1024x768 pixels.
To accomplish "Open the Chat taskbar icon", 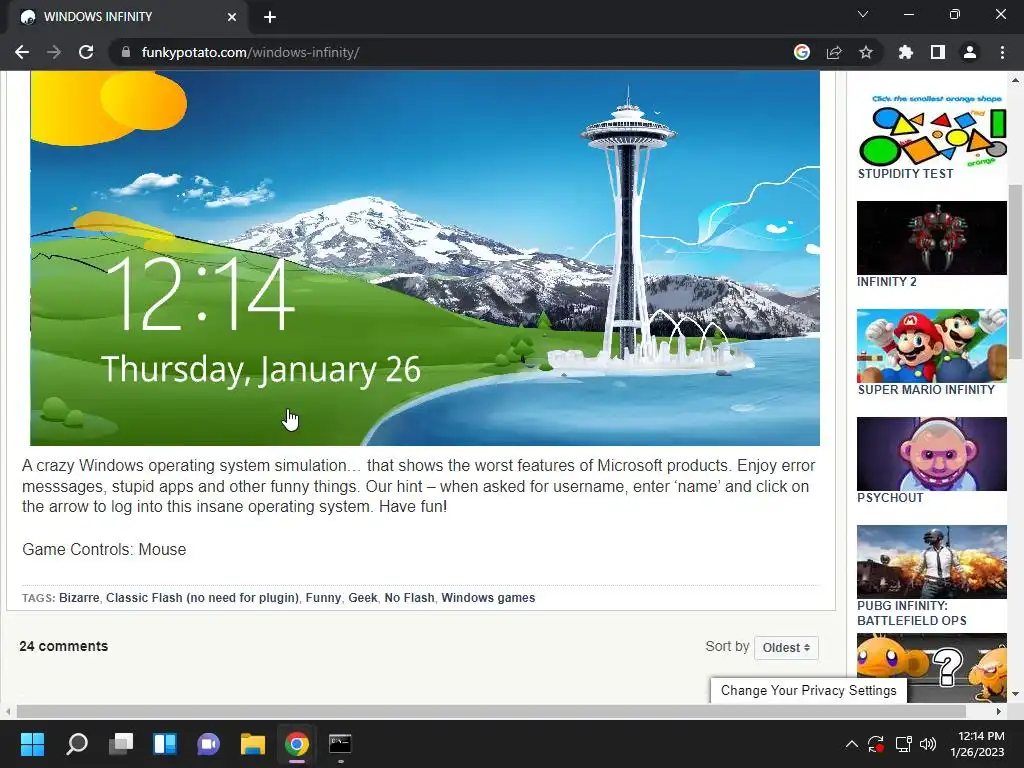I will coord(208,744).
